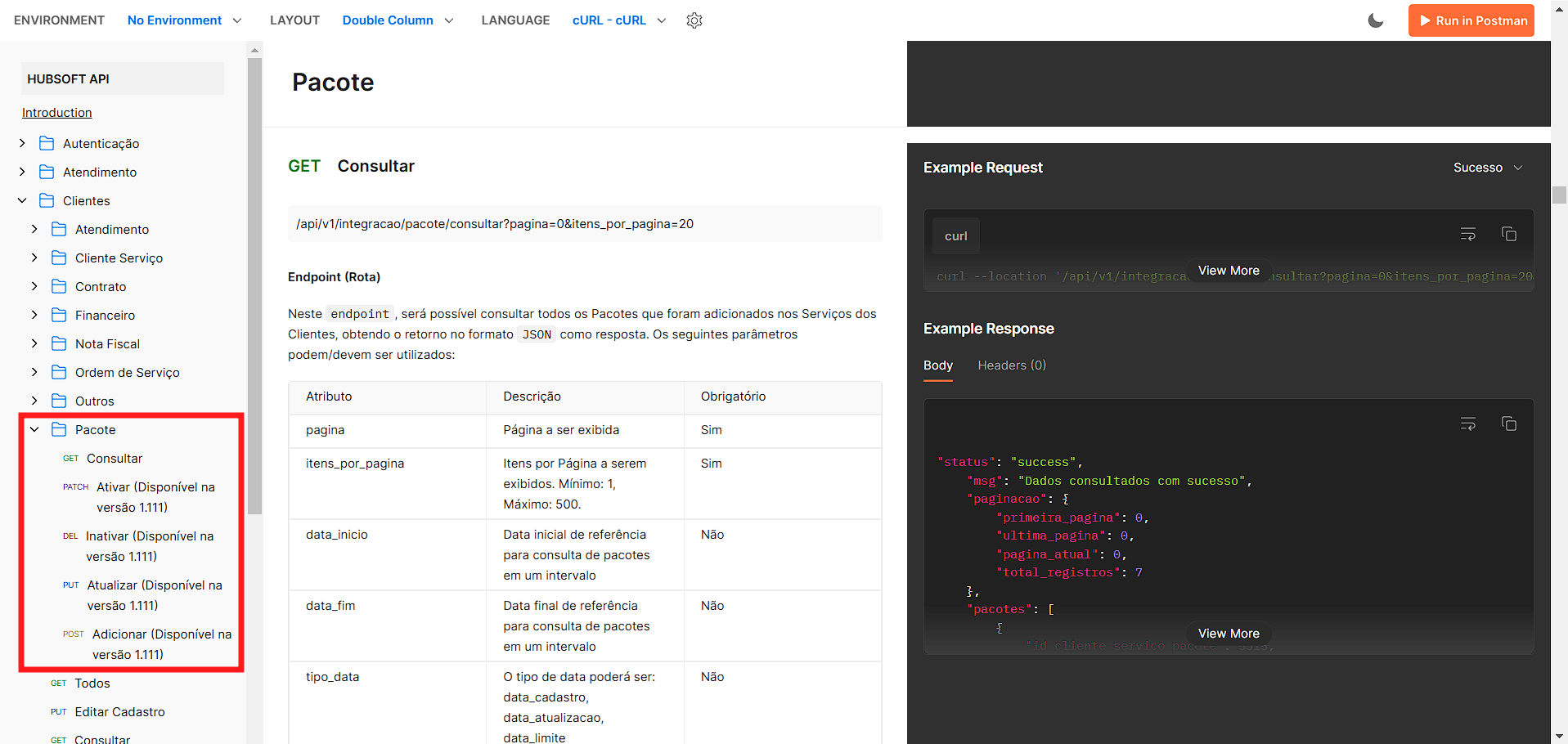Viewport: 1568px width, 744px height.
Task: Switch to the Headers (0) tab
Action: coord(1012,365)
